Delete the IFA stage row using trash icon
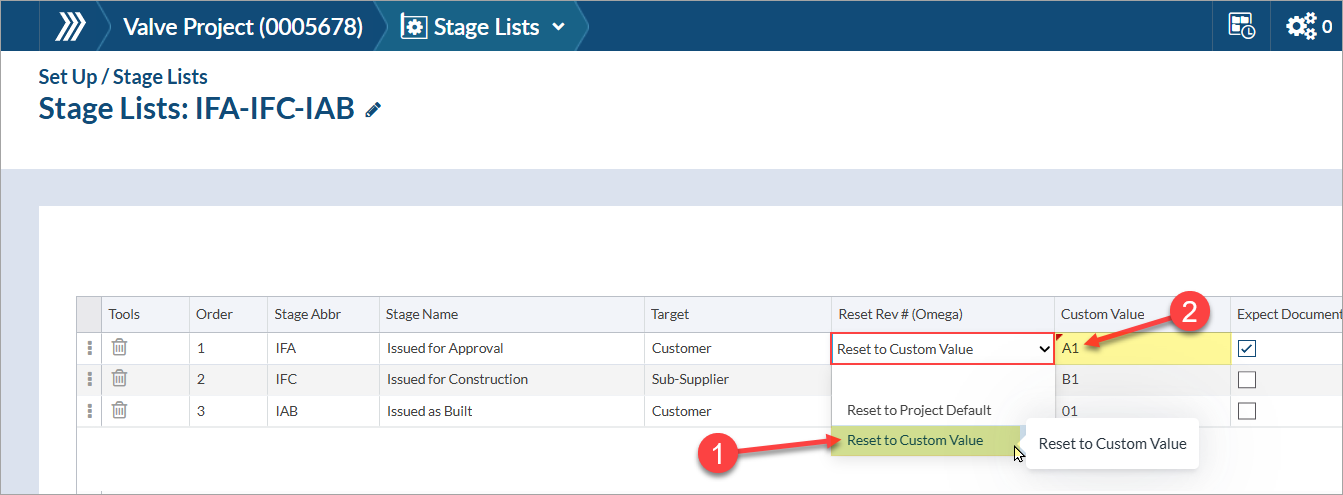Image resolution: width=1343 pixels, height=495 pixels. click(119, 348)
